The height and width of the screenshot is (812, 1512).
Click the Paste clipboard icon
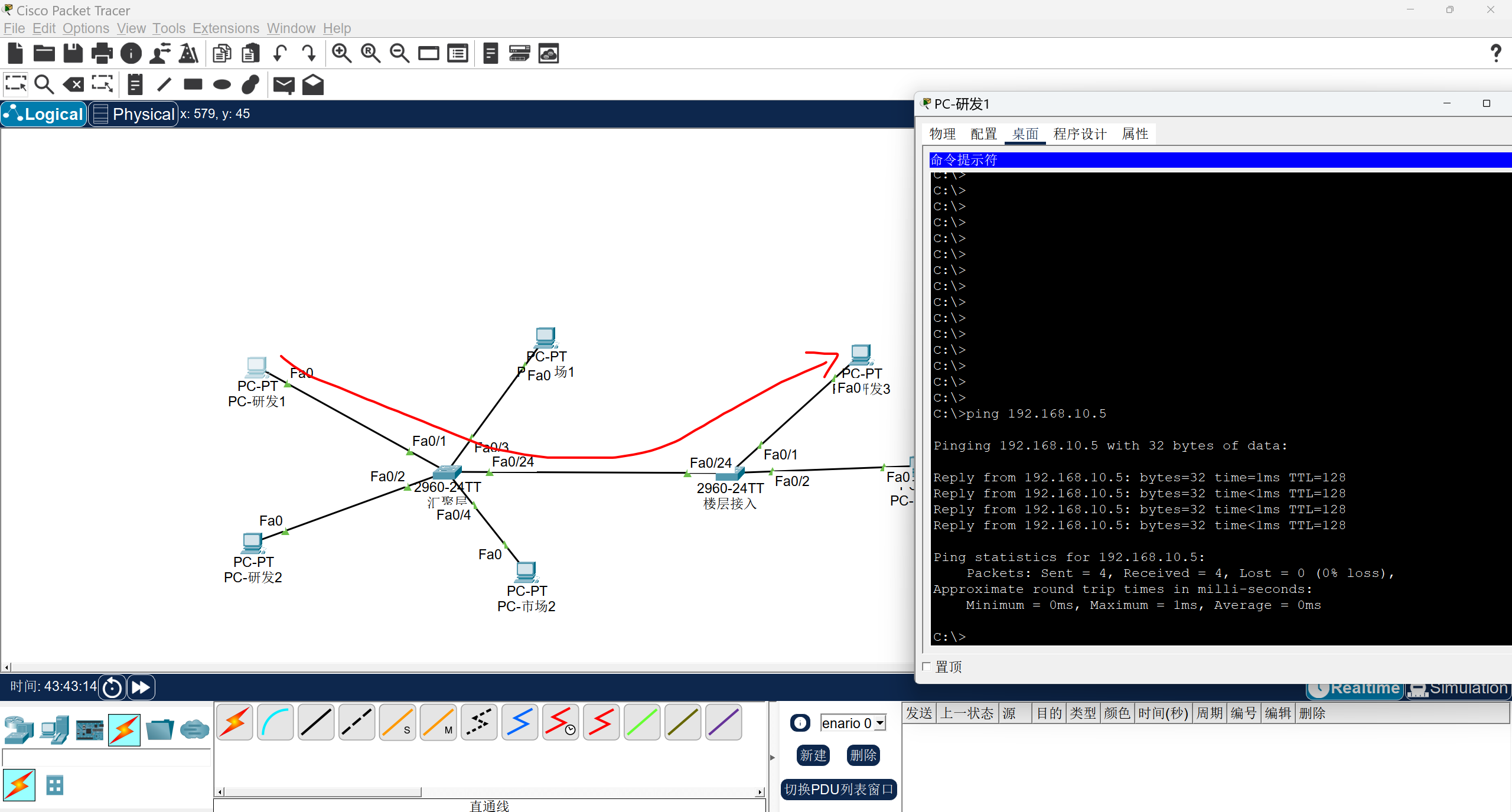[251, 54]
